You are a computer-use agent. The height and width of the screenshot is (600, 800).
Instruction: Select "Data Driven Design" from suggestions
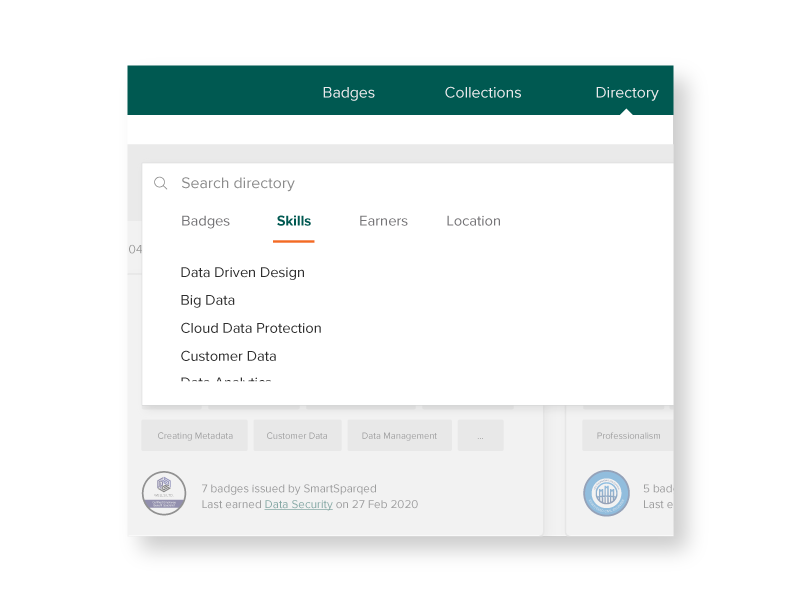point(242,272)
